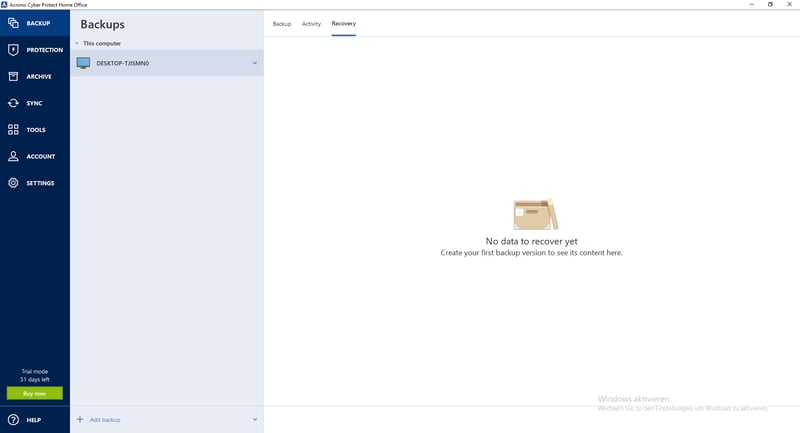The image size is (800, 433).
Task: Click the No data to recover yet heading
Action: [531, 241]
